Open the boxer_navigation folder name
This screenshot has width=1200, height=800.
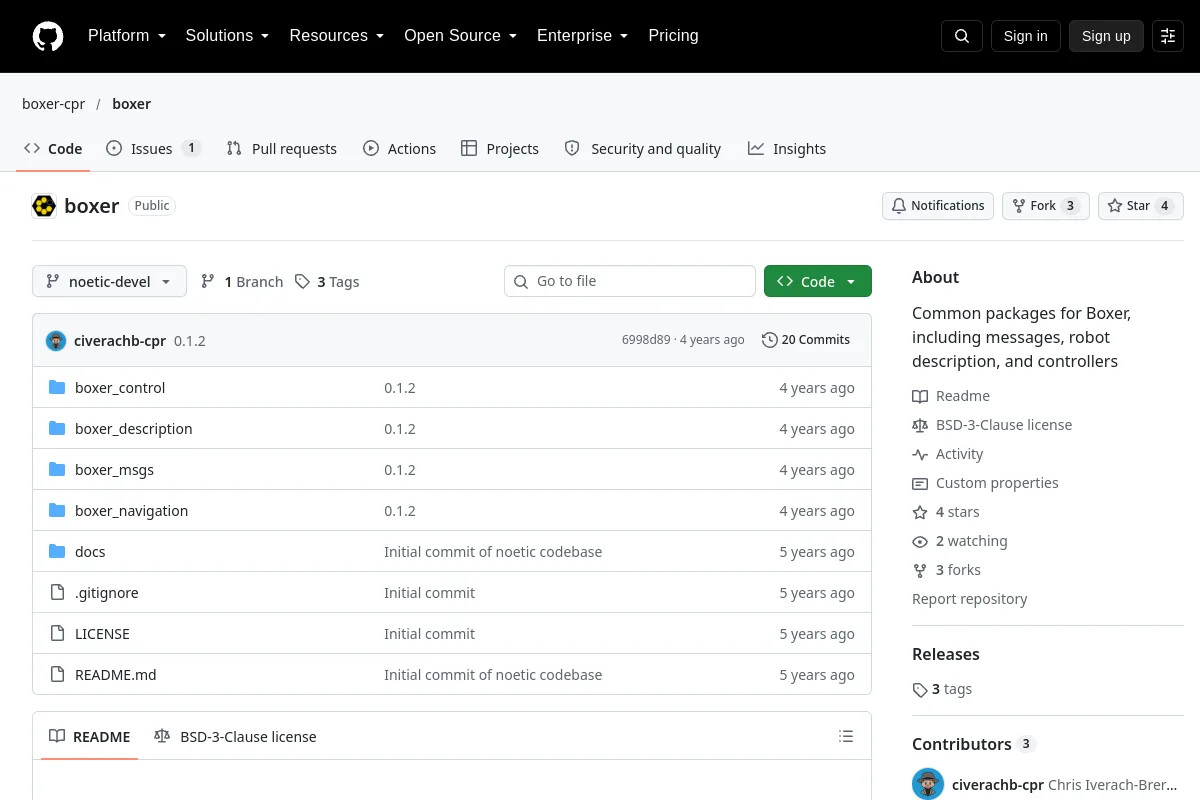(131, 511)
